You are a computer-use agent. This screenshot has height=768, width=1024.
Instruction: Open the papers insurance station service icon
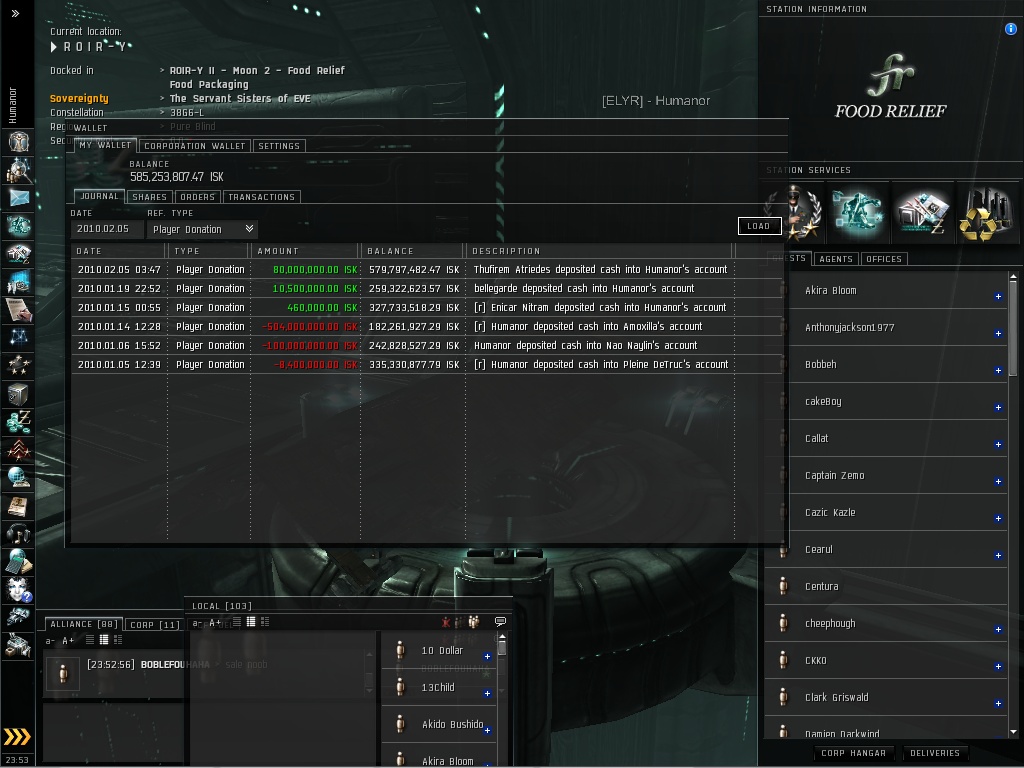(x=921, y=212)
